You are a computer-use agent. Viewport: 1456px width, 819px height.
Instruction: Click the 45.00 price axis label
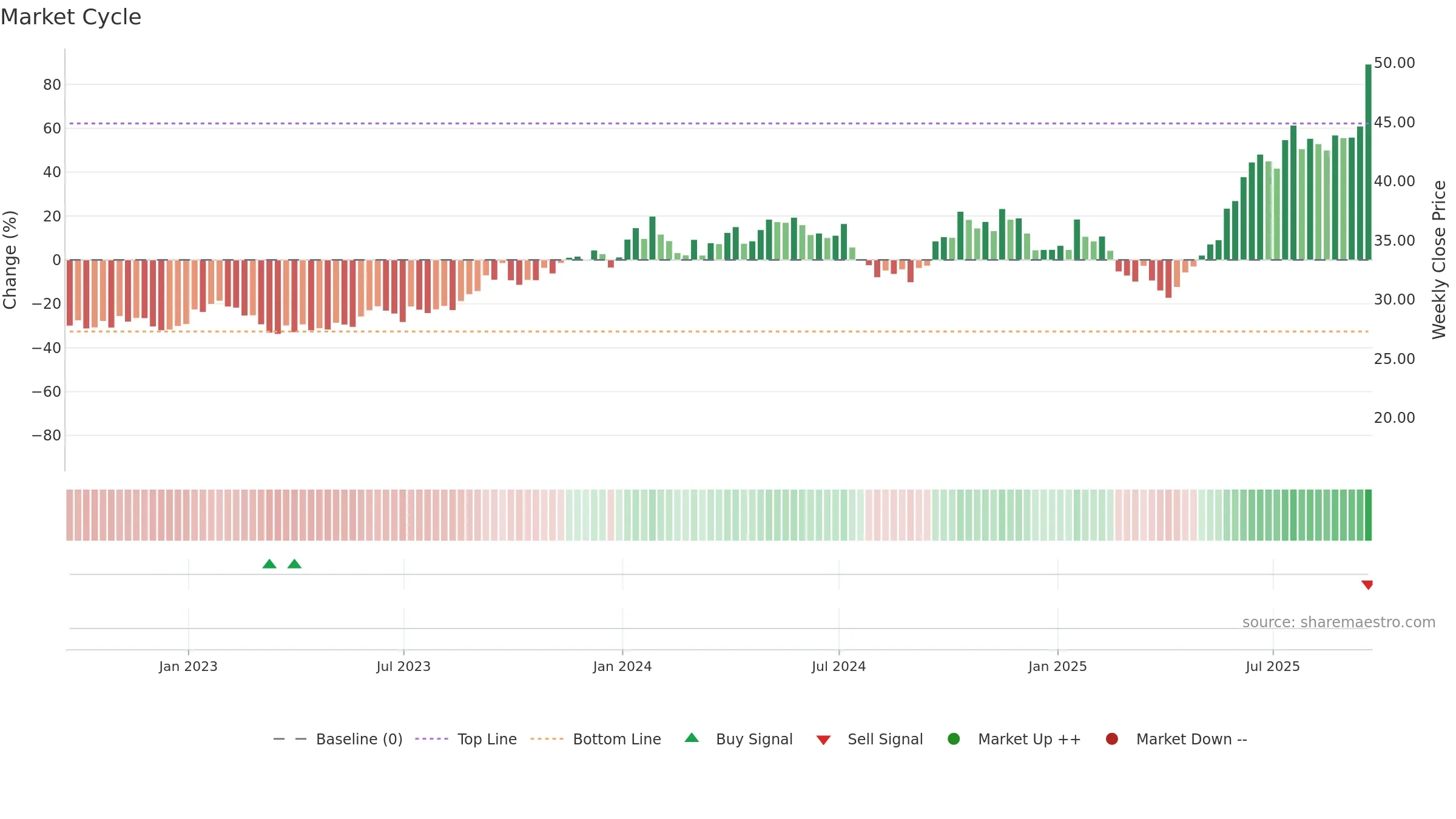[x=1394, y=122]
